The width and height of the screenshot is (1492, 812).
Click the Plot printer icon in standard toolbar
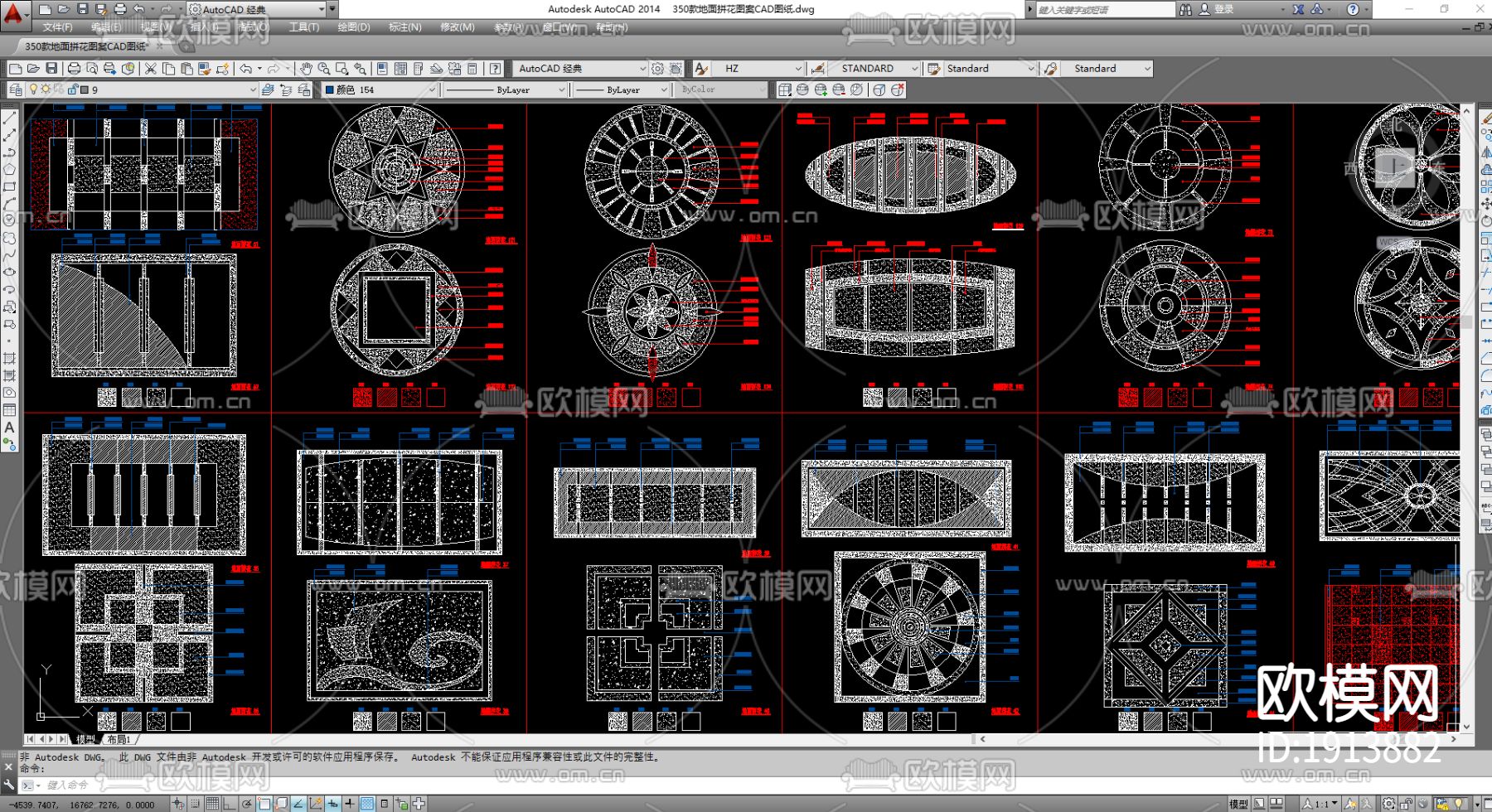74,69
